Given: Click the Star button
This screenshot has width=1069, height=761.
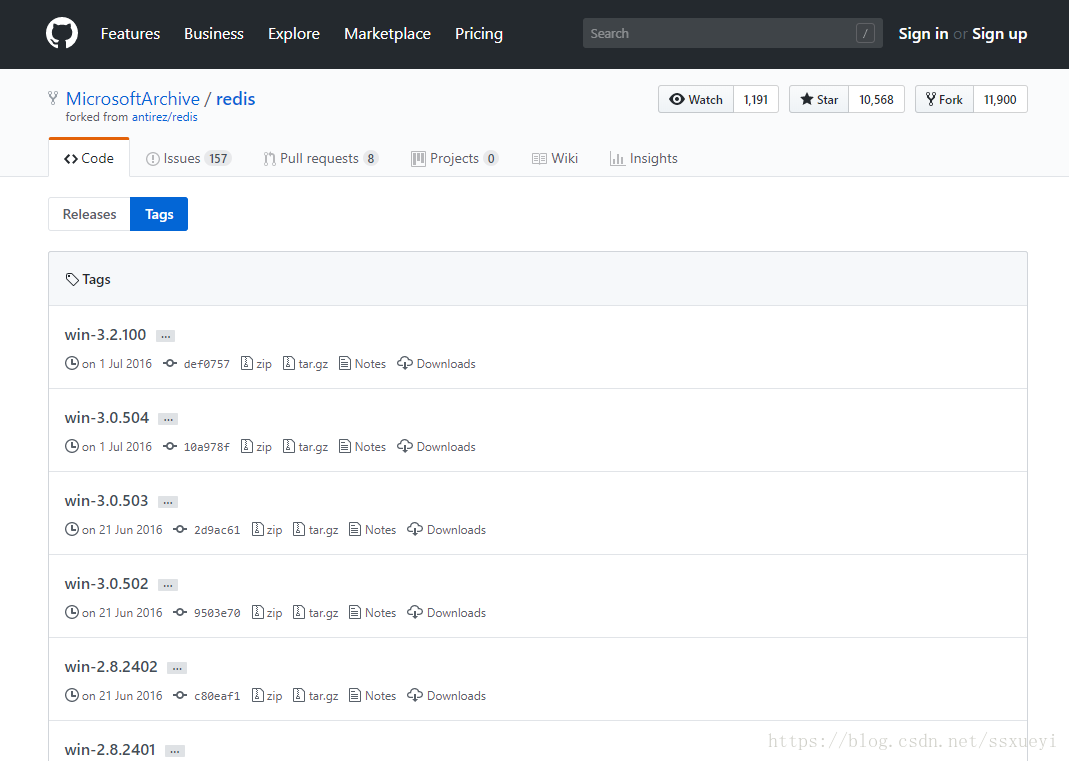Looking at the screenshot, I should click(x=819, y=100).
